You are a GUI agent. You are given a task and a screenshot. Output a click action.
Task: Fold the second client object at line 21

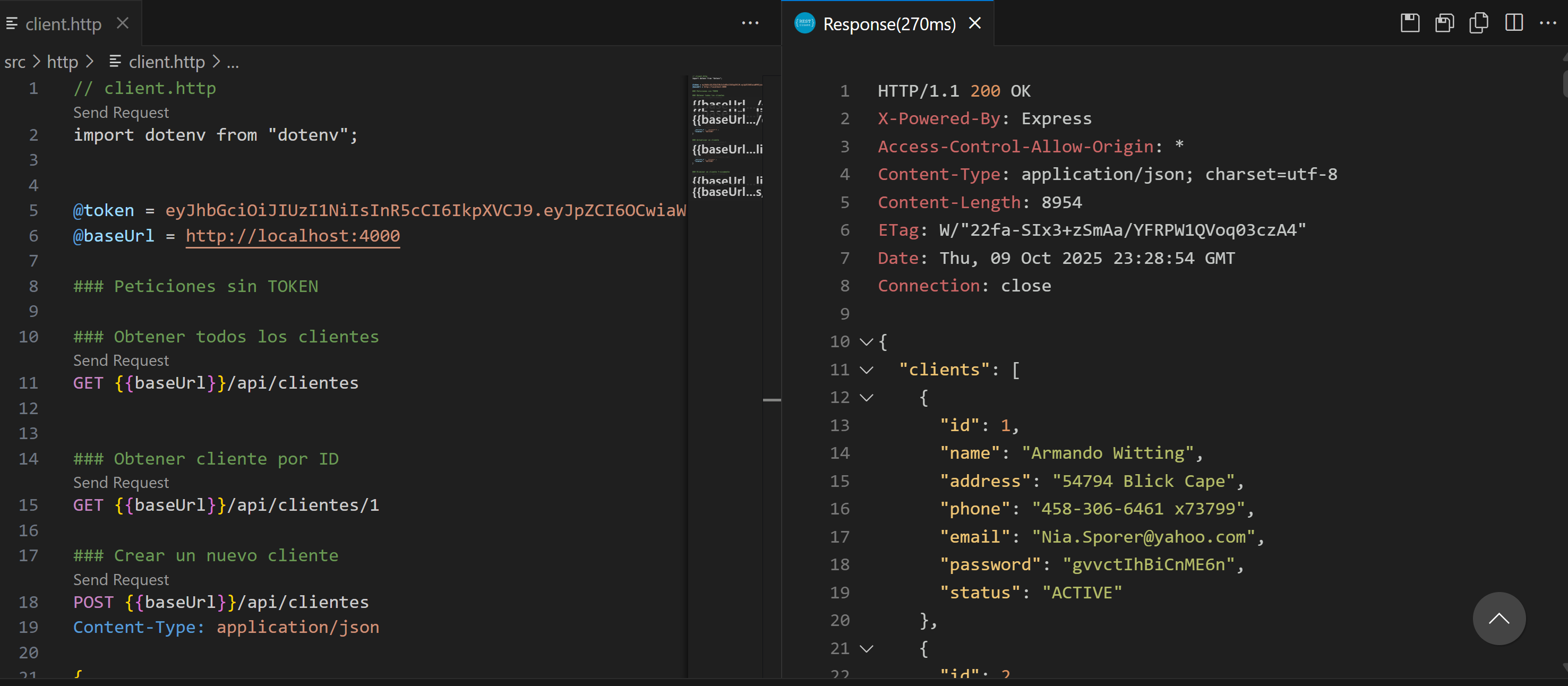[x=866, y=649]
